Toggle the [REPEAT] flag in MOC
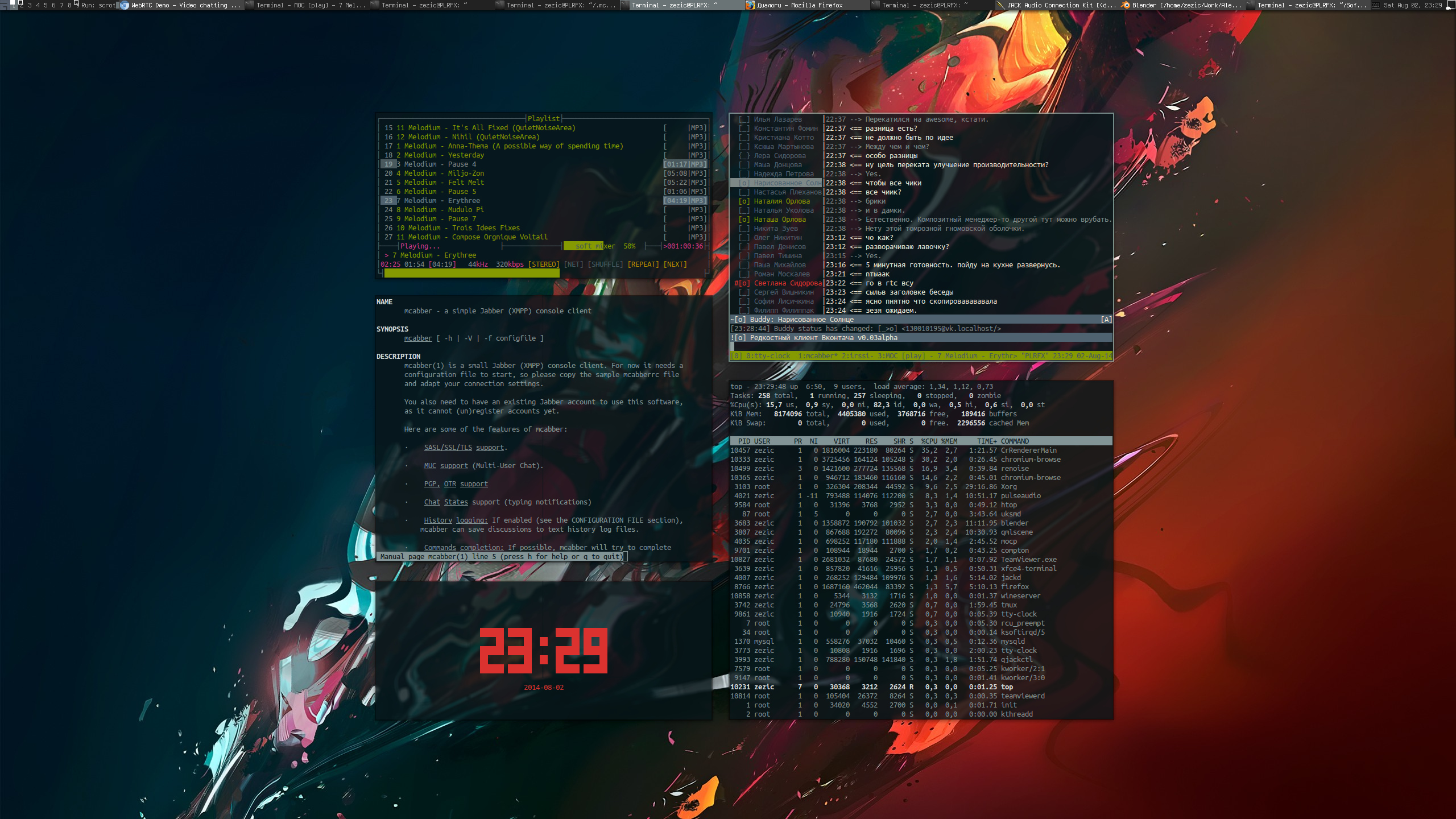 [x=643, y=264]
